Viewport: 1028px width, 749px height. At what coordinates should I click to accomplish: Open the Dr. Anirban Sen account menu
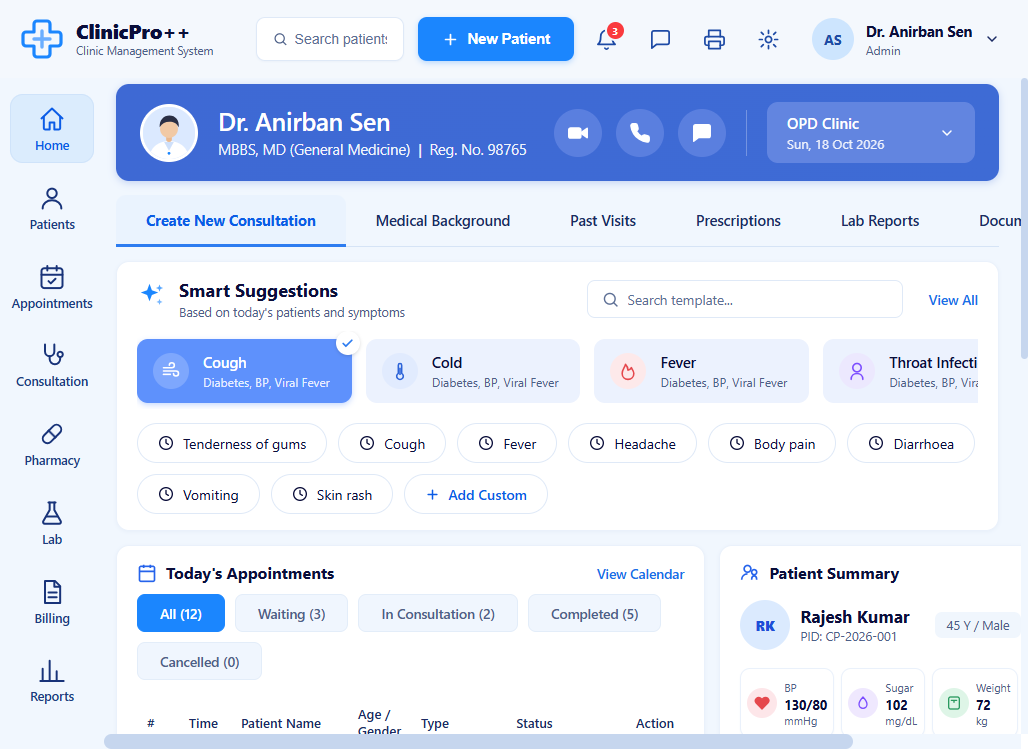point(906,39)
